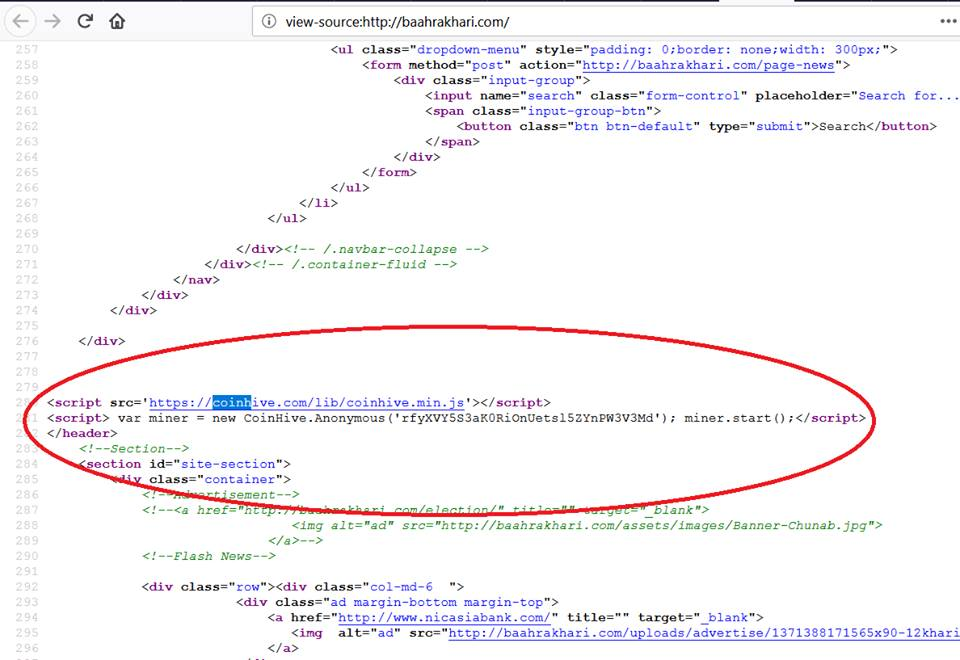Select the 'dropdown-menu' class value

pos(468,50)
